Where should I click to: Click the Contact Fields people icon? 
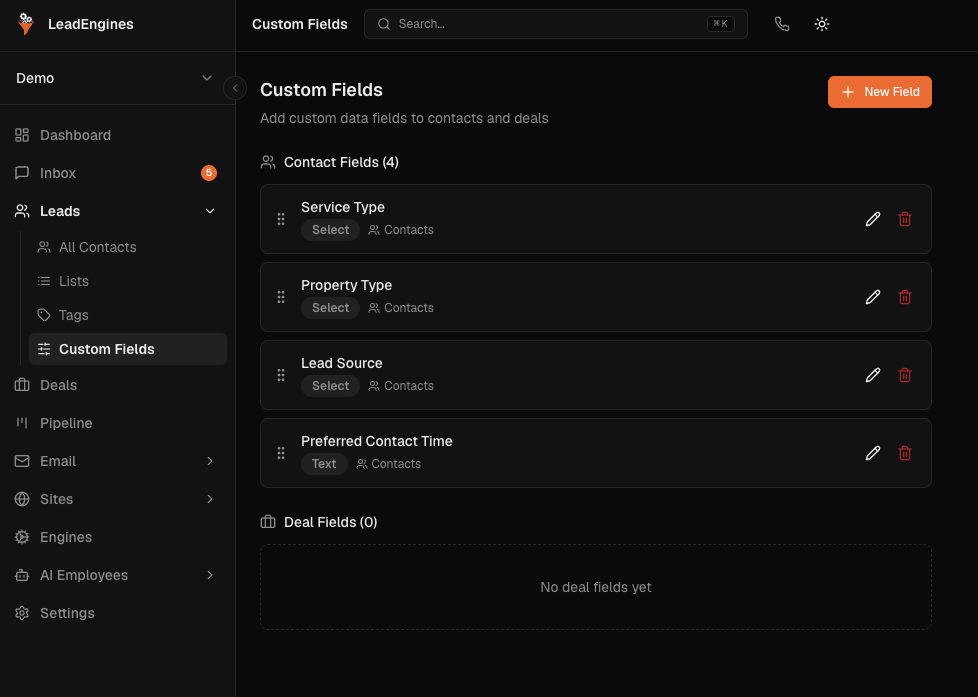pyautogui.click(x=268, y=162)
